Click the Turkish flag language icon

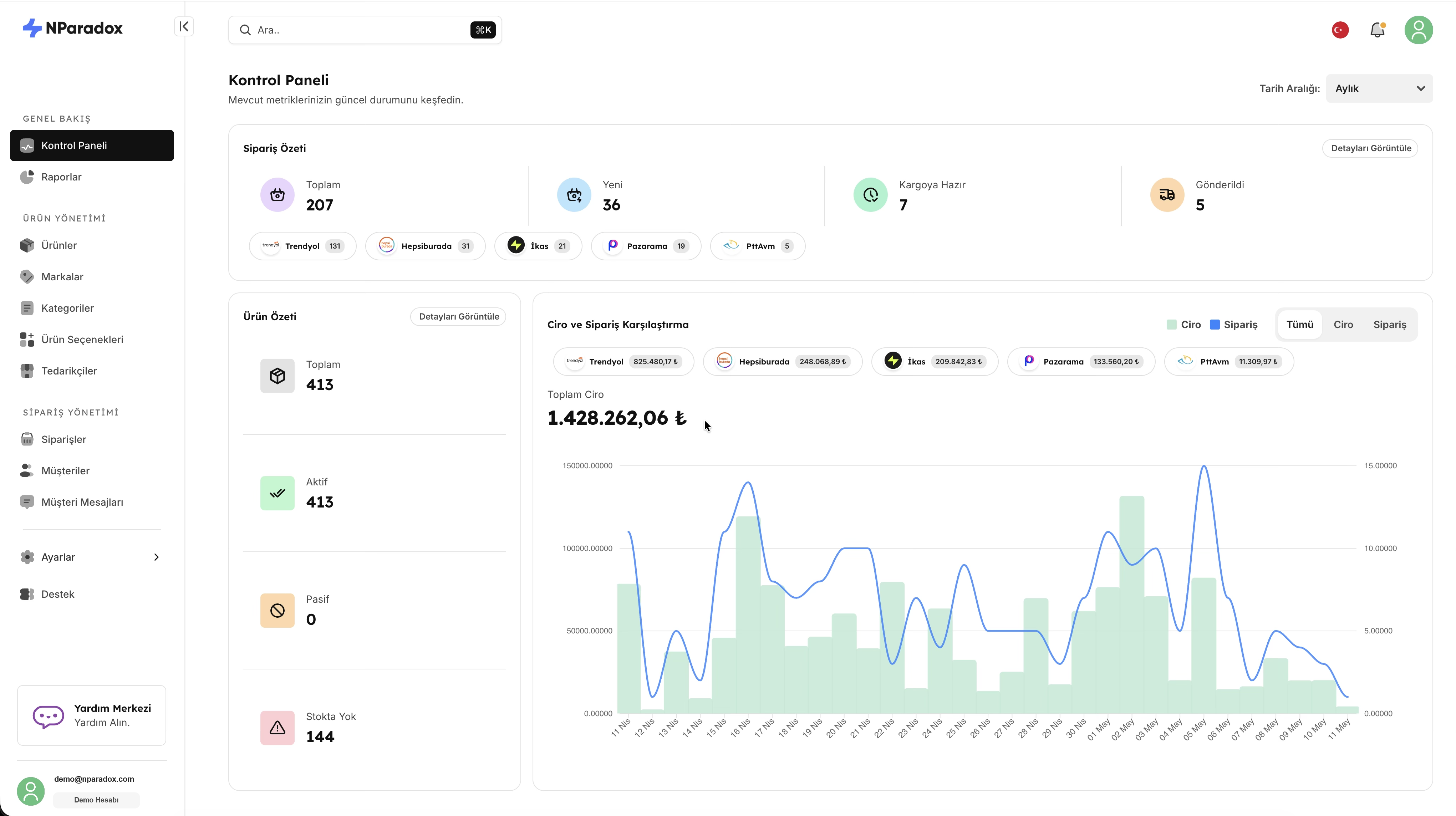pyautogui.click(x=1340, y=30)
